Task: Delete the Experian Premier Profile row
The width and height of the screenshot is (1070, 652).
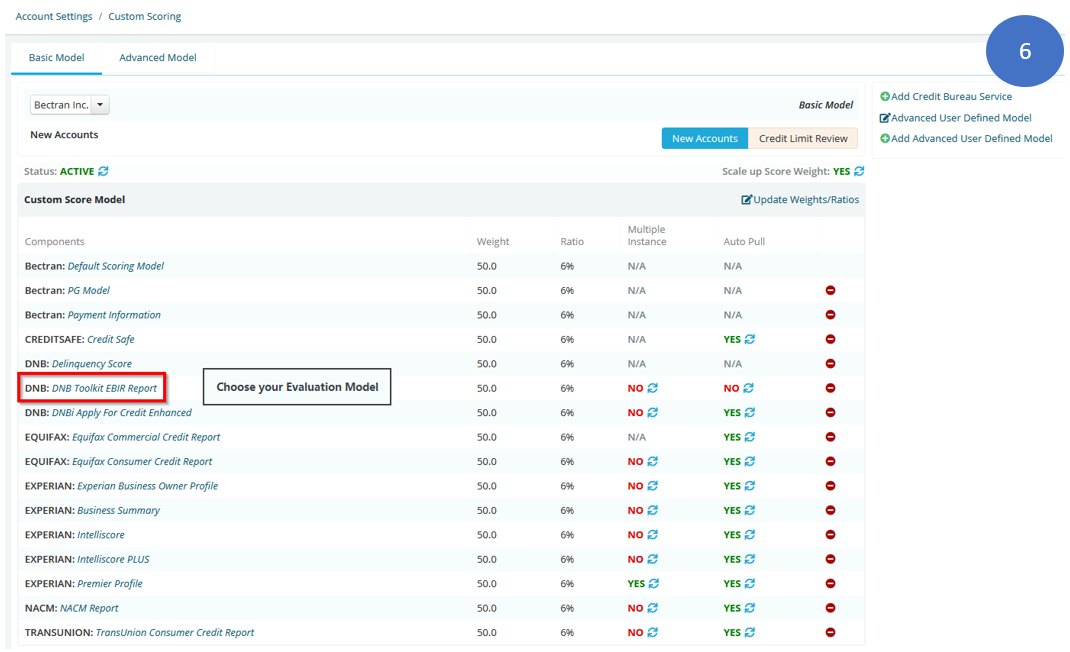Action: (830, 584)
